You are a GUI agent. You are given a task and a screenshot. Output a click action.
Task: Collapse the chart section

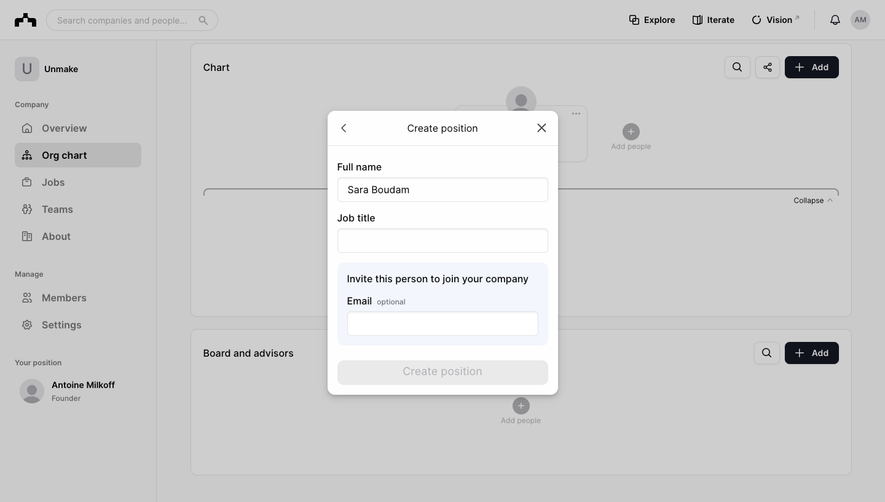(x=813, y=200)
